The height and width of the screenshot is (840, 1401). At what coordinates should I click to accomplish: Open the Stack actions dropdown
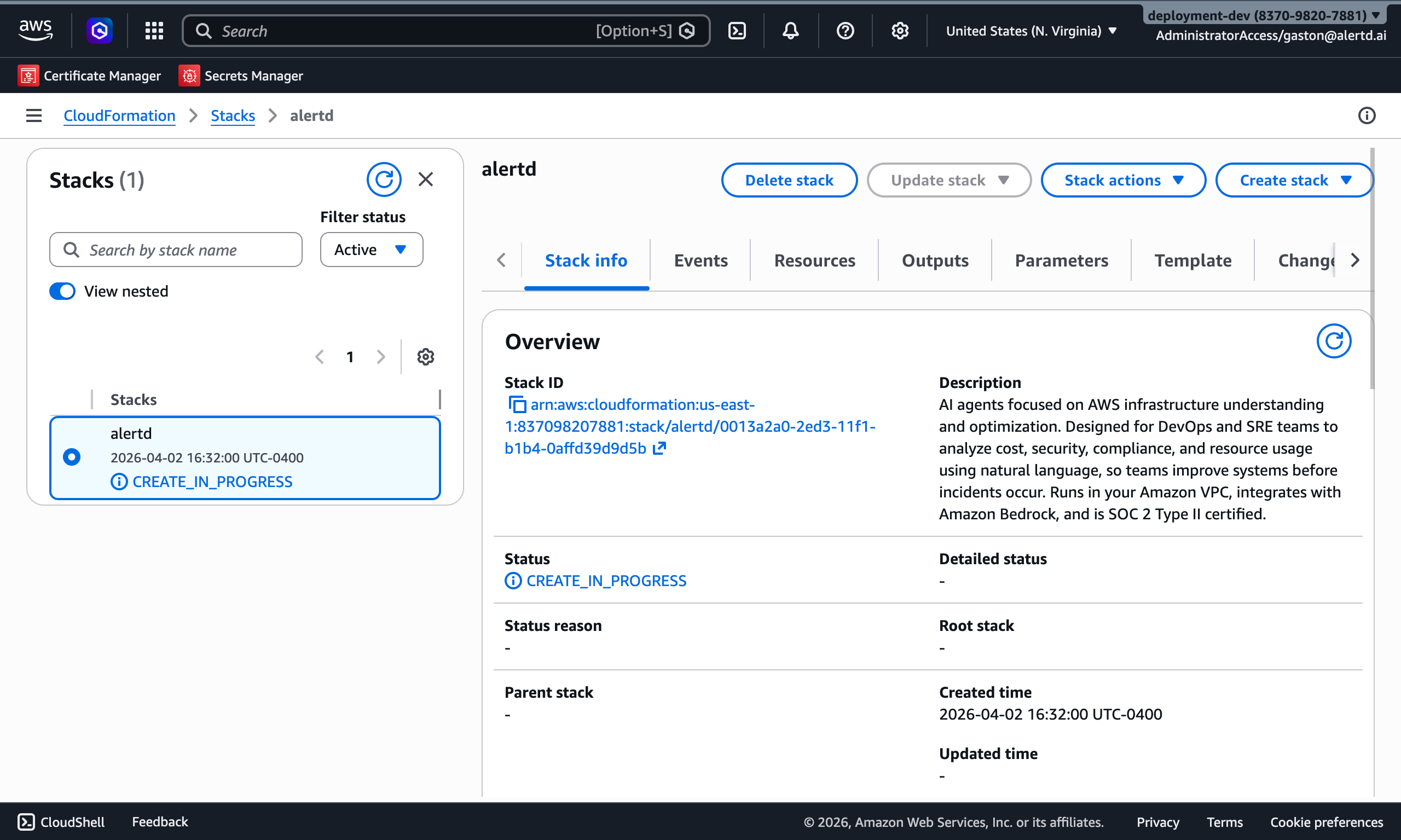point(1123,180)
